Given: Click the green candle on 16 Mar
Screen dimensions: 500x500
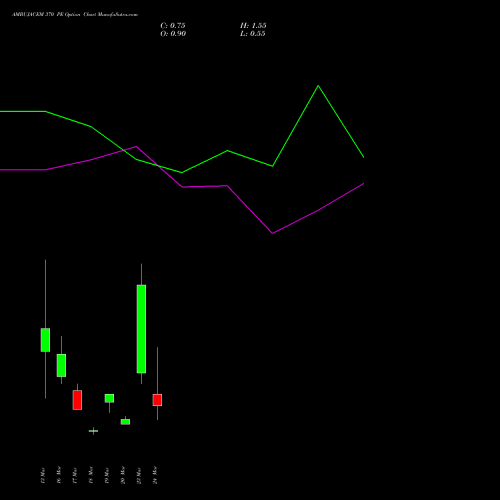Looking at the screenshot, I should click(x=61, y=365).
